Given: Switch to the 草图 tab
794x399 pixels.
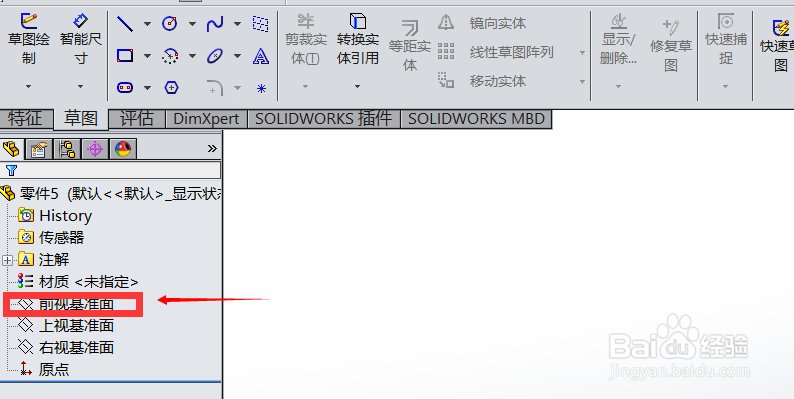Looking at the screenshot, I should pyautogui.click(x=81, y=119).
